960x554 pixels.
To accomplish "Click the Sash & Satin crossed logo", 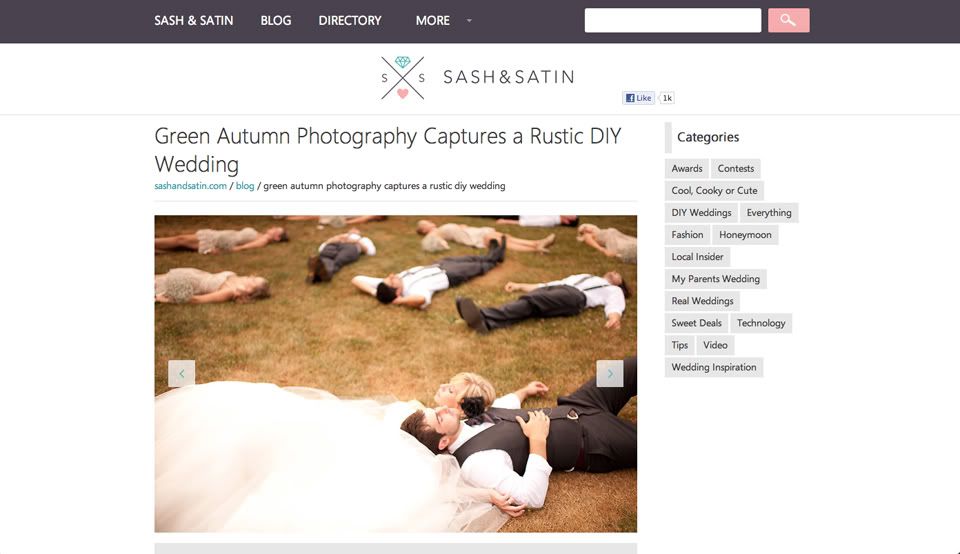I will click(403, 78).
